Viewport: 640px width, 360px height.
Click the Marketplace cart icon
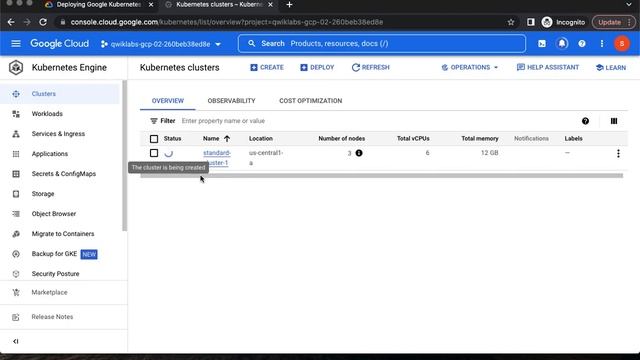(x=16, y=292)
